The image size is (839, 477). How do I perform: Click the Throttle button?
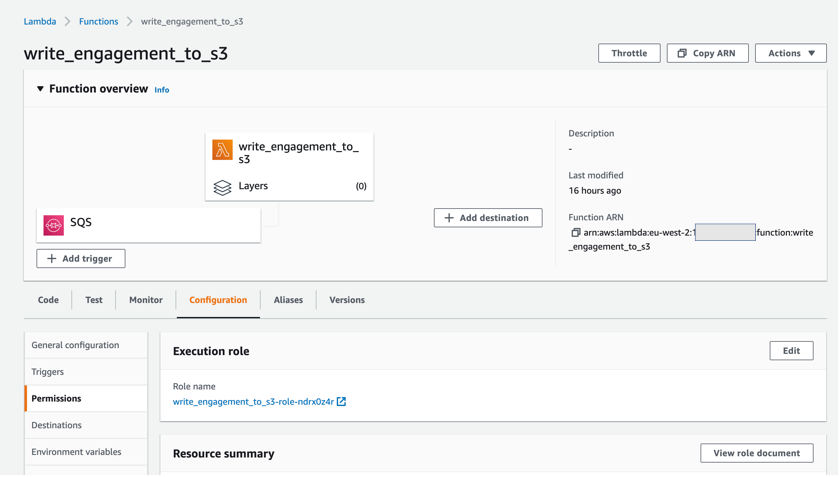click(x=629, y=53)
